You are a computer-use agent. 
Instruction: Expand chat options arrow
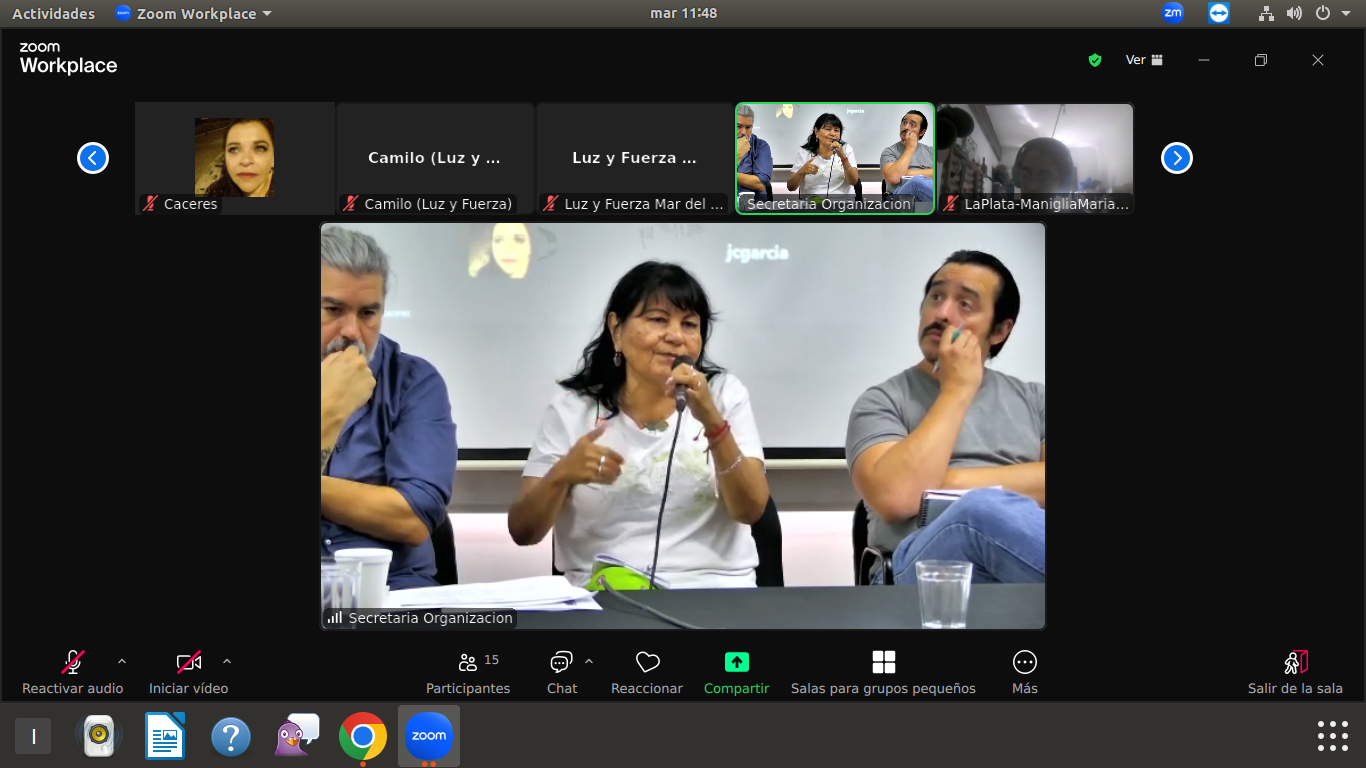(589, 661)
